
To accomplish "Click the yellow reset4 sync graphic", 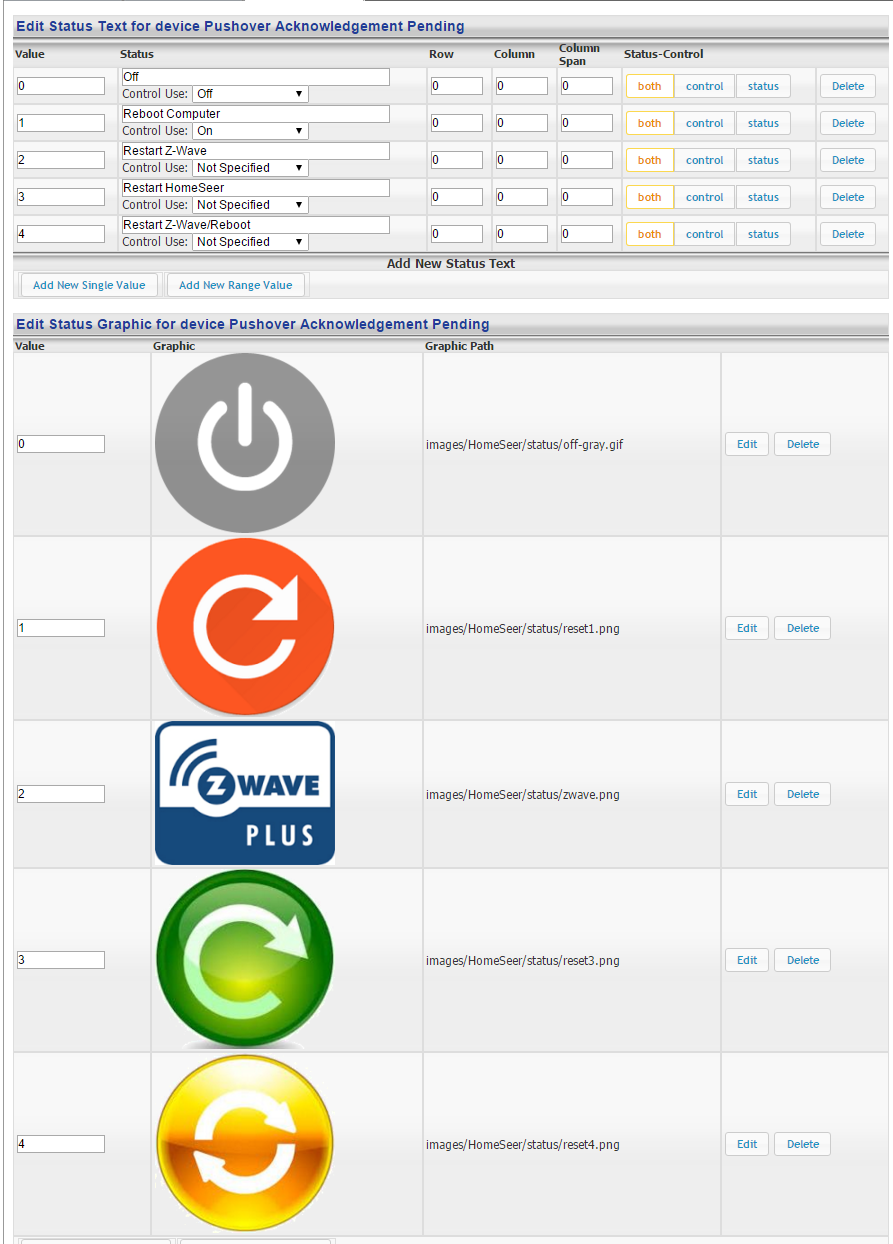I will coord(245,1143).
